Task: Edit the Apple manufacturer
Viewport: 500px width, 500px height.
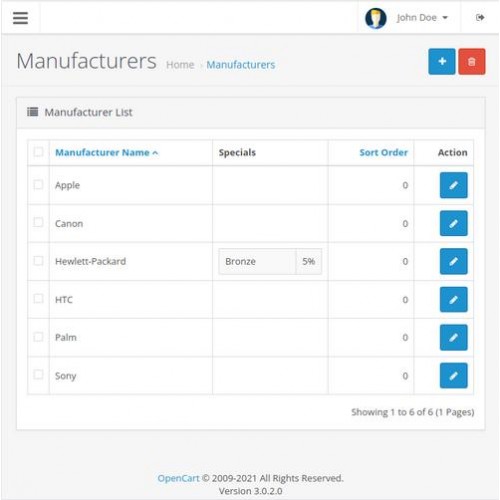Action: pos(453,185)
